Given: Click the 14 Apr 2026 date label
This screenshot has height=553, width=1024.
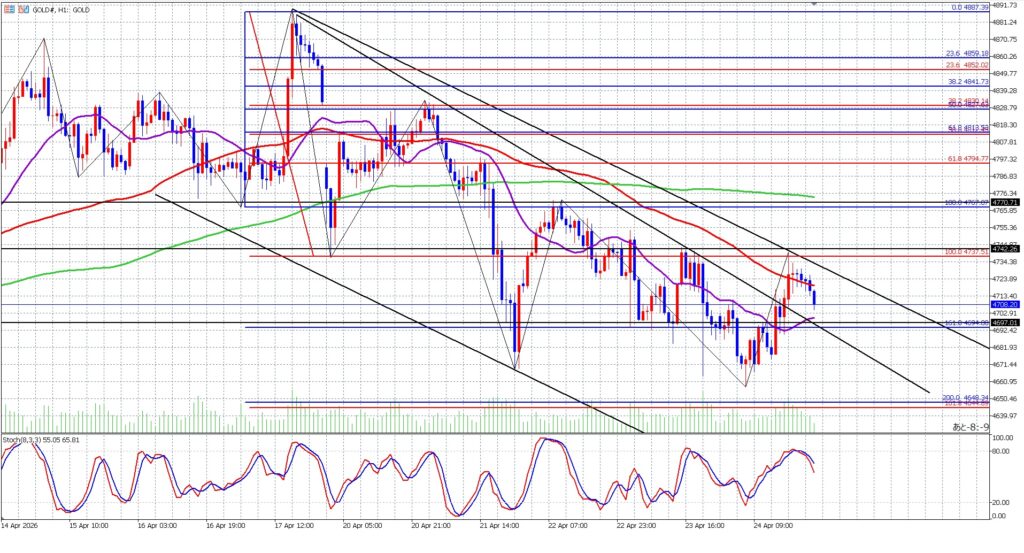Looking at the screenshot, I should pyautogui.click(x=21, y=525).
